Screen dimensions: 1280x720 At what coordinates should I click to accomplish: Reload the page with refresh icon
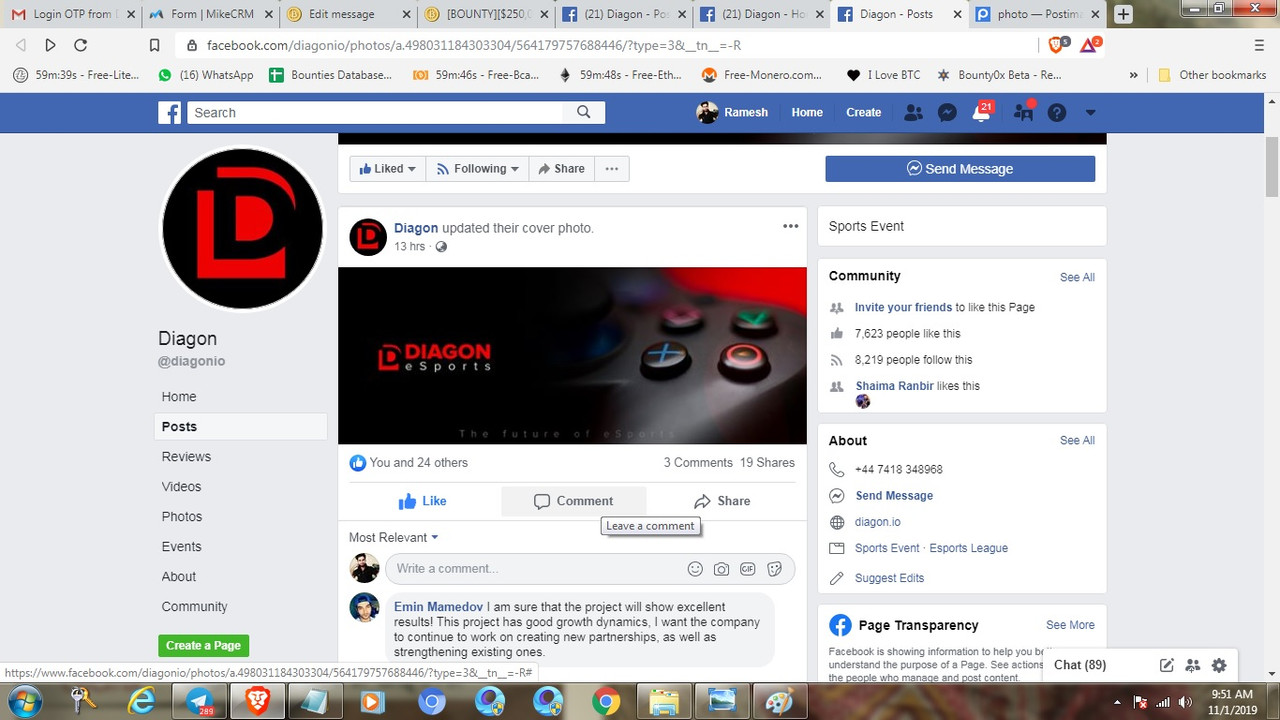pos(81,45)
